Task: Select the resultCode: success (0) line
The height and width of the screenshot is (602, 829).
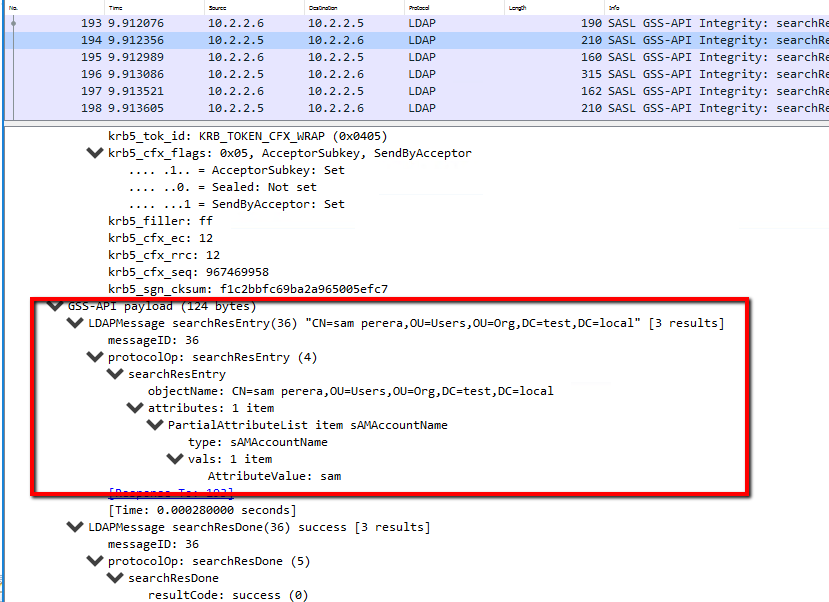Action: (x=228, y=595)
